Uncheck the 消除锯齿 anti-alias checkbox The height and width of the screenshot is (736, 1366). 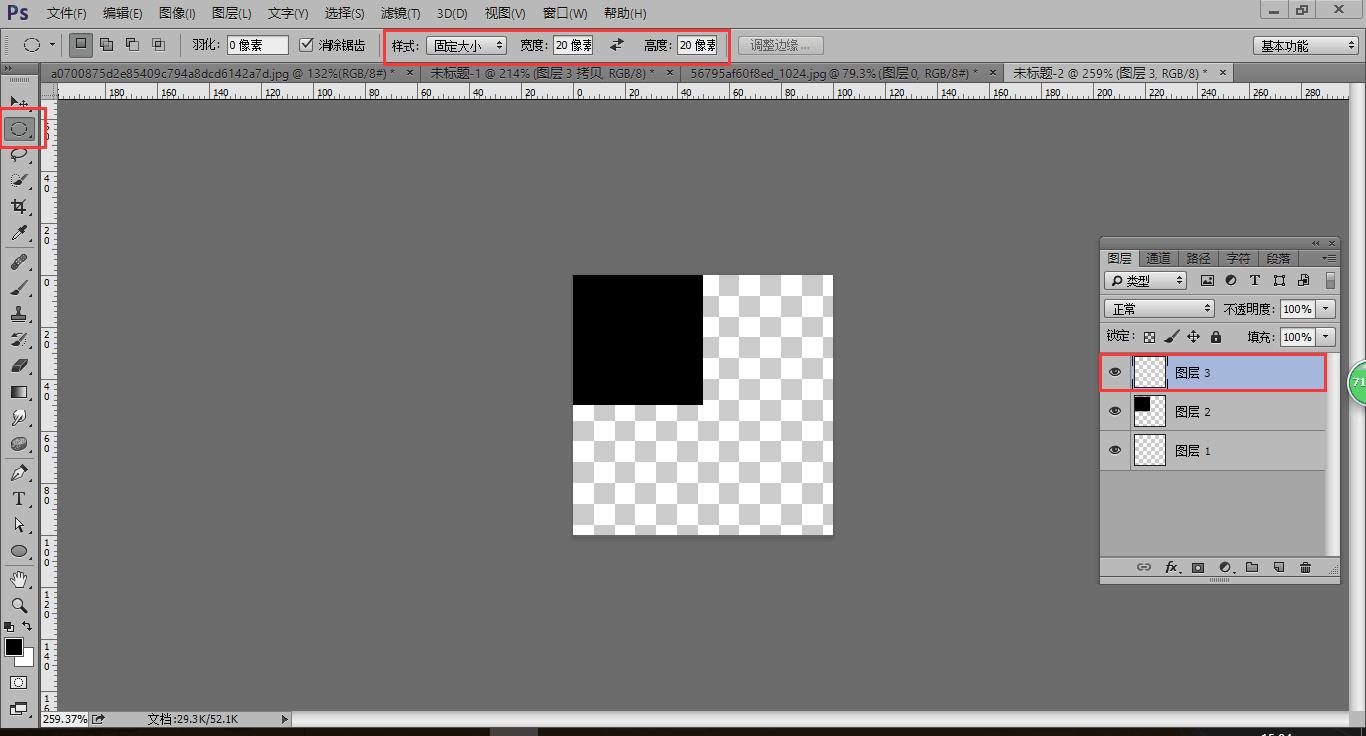click(307, 45)
